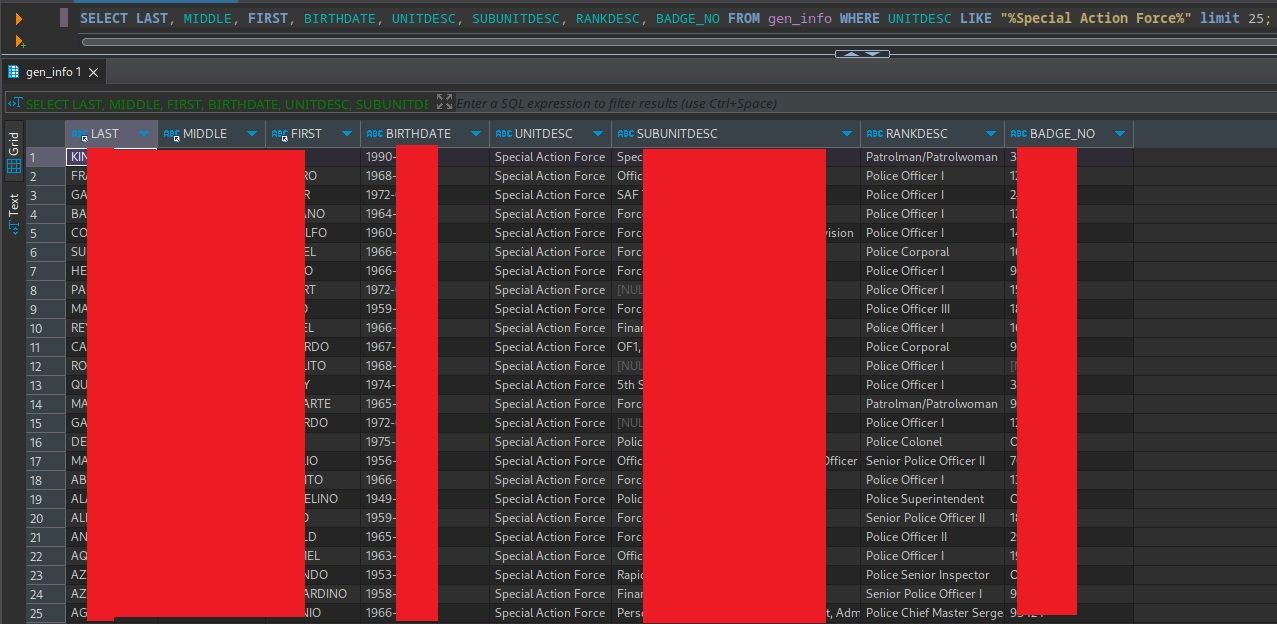Execute SQL in a new tab
1277x624 pixels.
(18, 42)
